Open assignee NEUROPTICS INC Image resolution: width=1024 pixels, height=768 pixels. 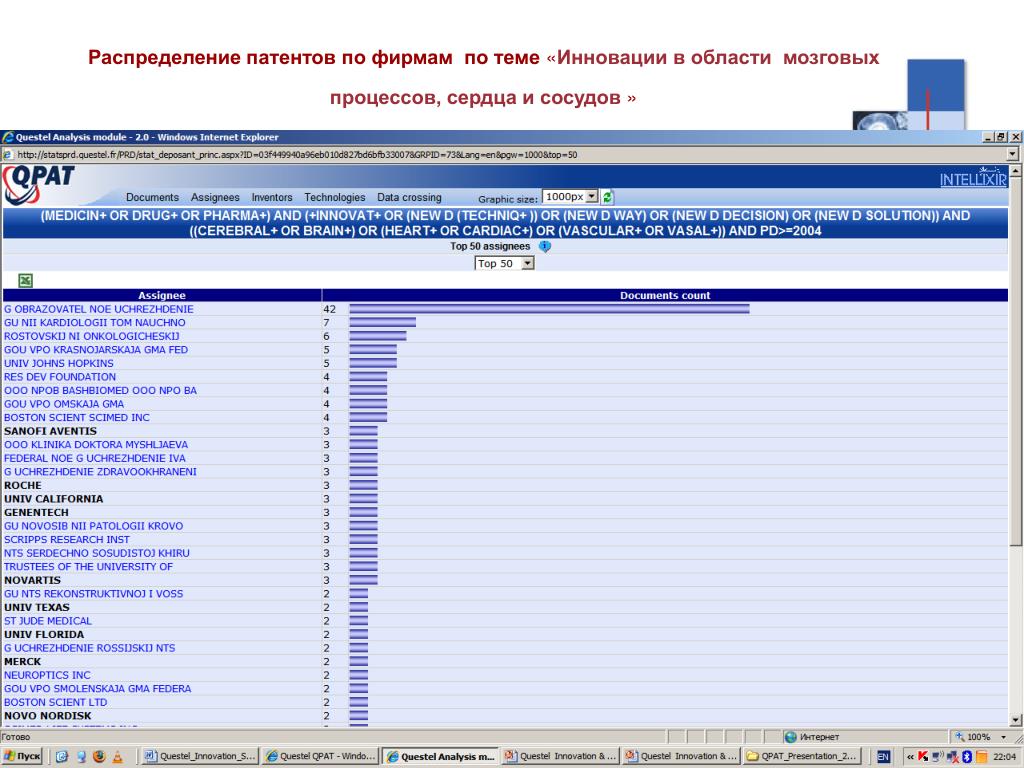click(48, 675)
